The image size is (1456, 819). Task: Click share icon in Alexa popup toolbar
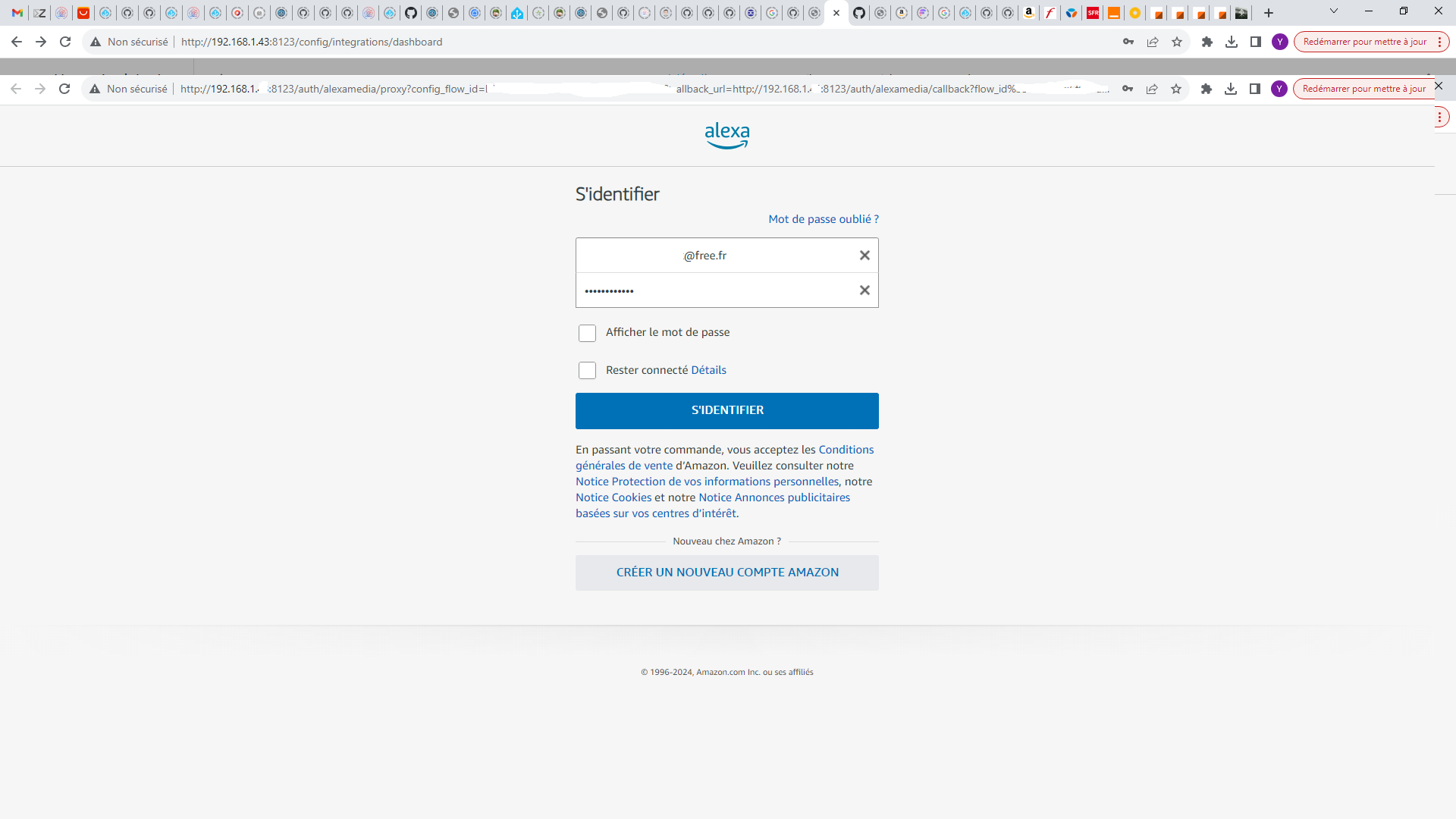tap(1152, 89)
